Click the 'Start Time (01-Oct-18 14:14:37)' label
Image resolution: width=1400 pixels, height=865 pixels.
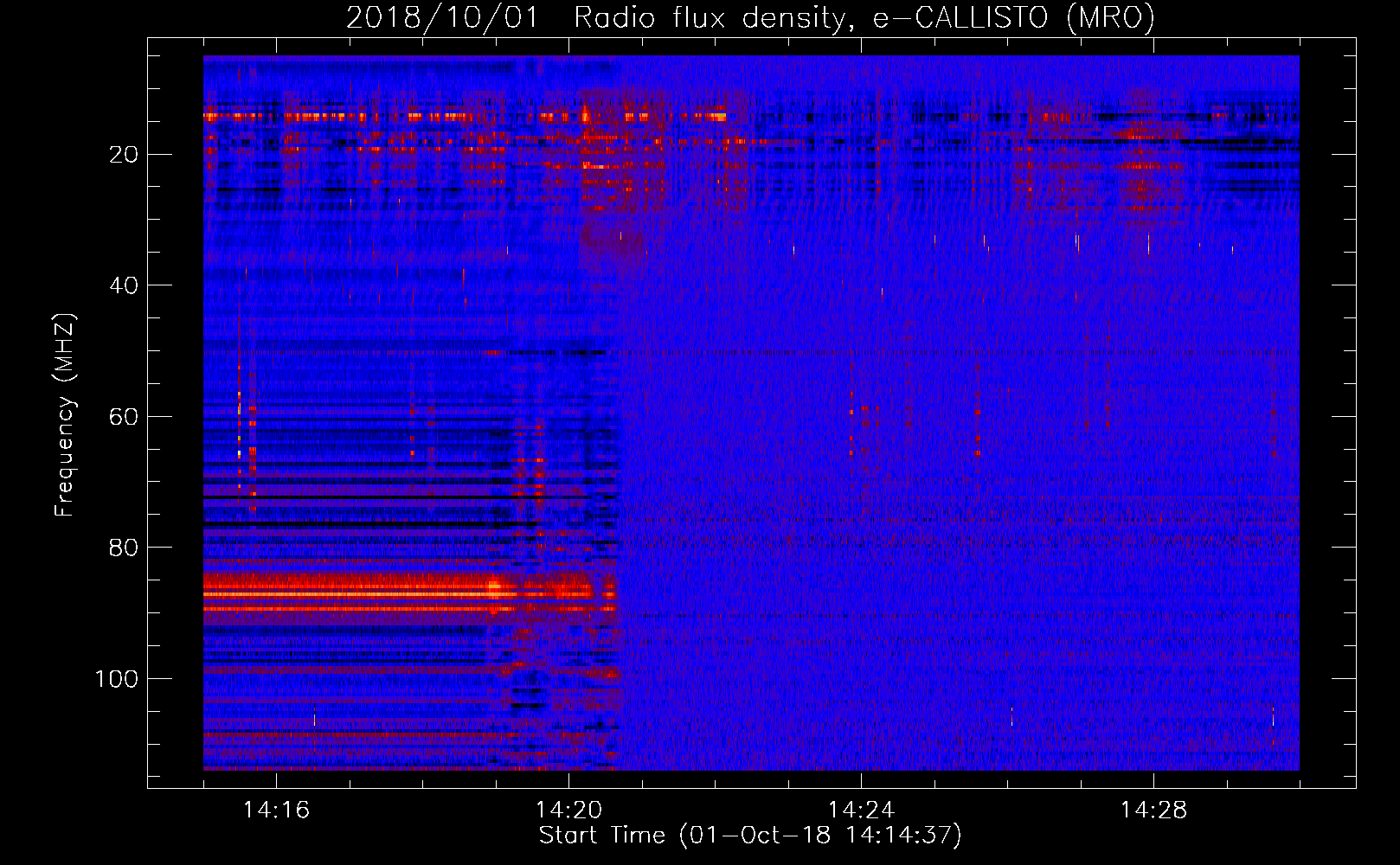(x=750, y=836)
